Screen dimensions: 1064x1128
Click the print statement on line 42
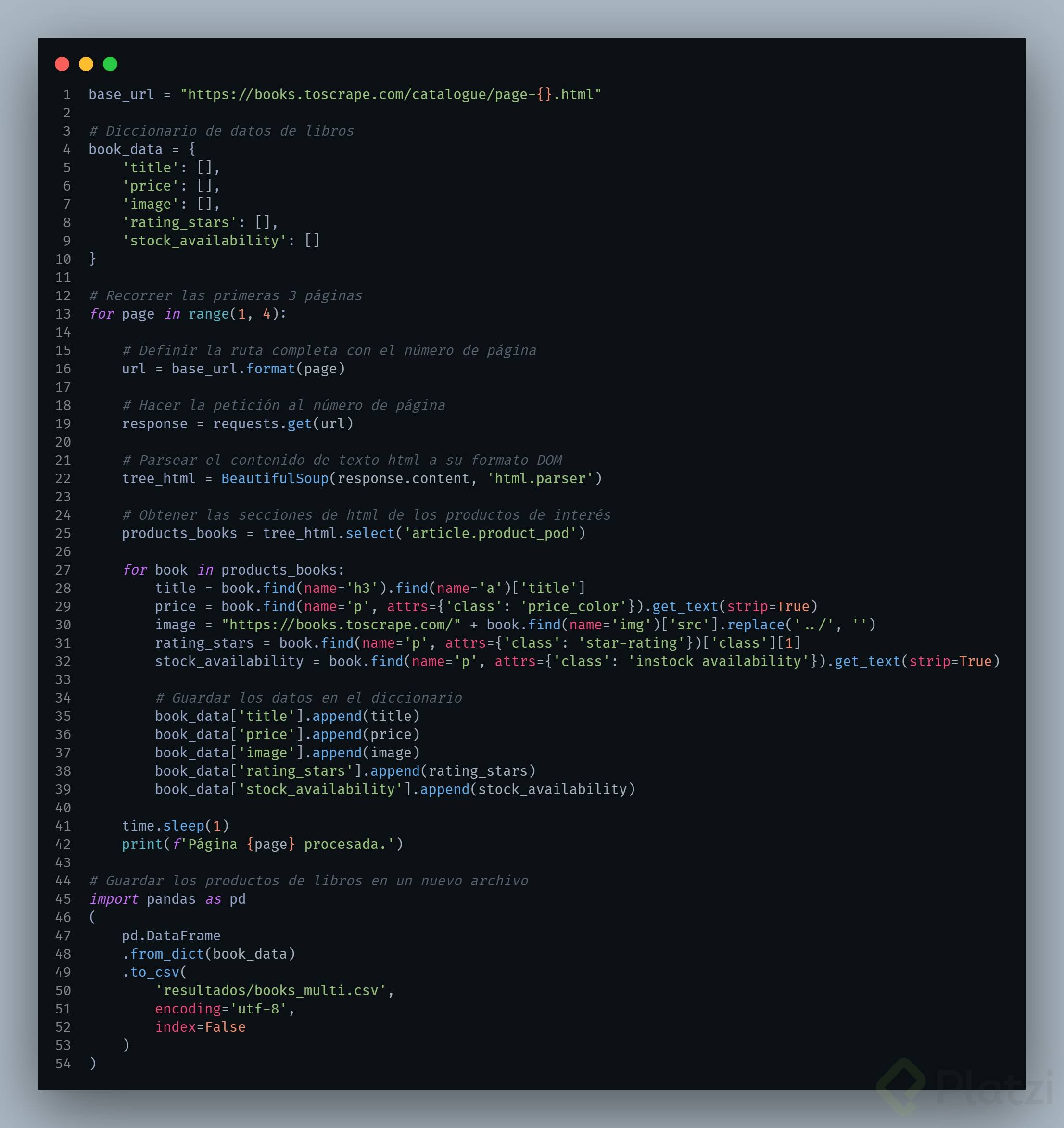point(262,844)
